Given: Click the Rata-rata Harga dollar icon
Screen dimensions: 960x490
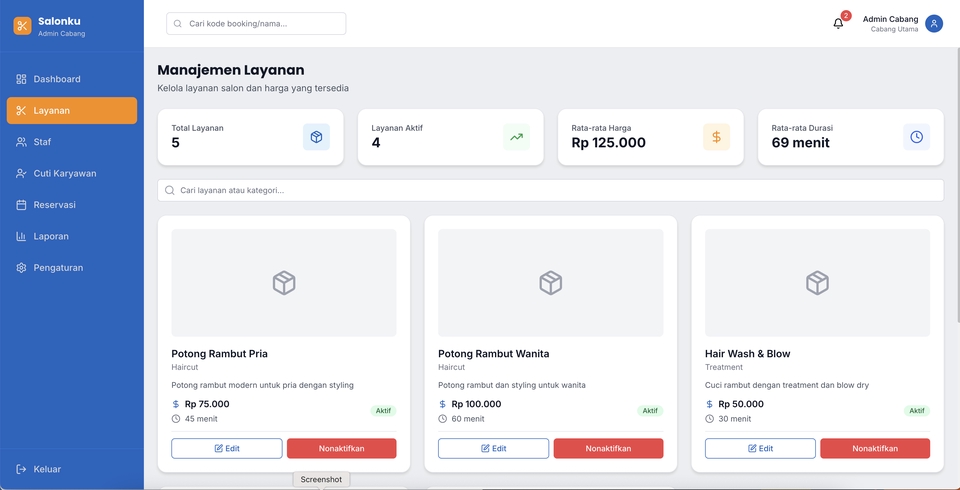Looking at the screenshot, I should pos(716,137).
